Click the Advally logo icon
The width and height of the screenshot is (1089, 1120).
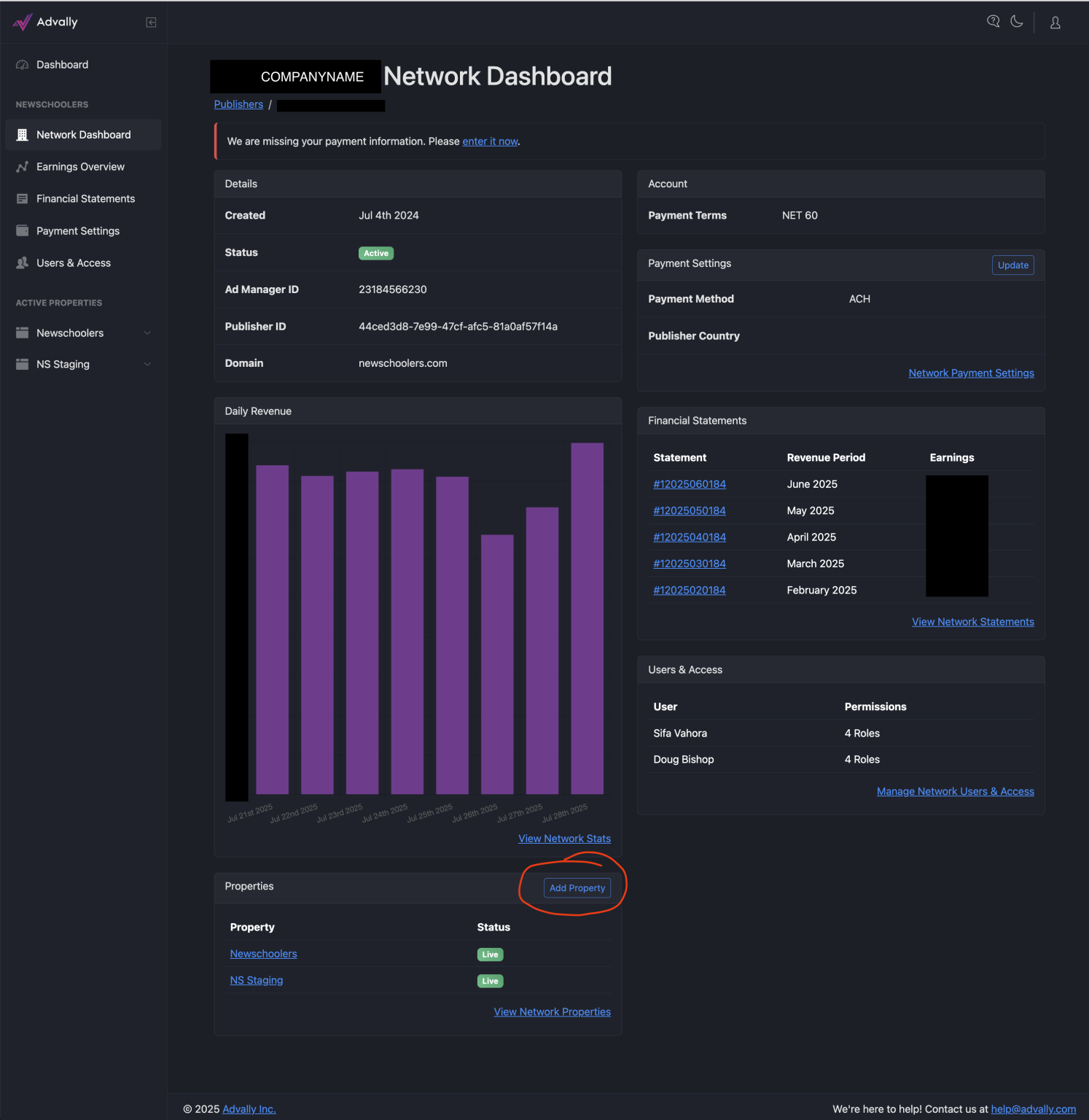[22, 22]
